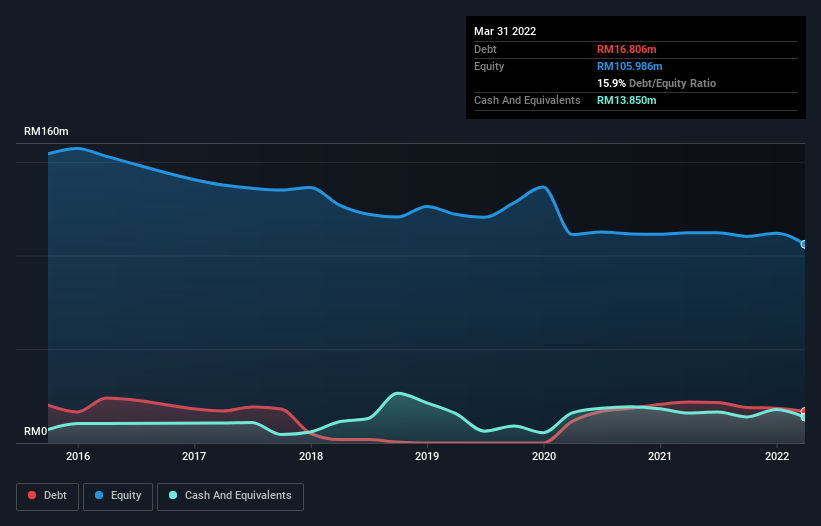Viewport: 821px width, 526px height.
Task: Click the 2018 x-axis label
Action: coord(311,456)
